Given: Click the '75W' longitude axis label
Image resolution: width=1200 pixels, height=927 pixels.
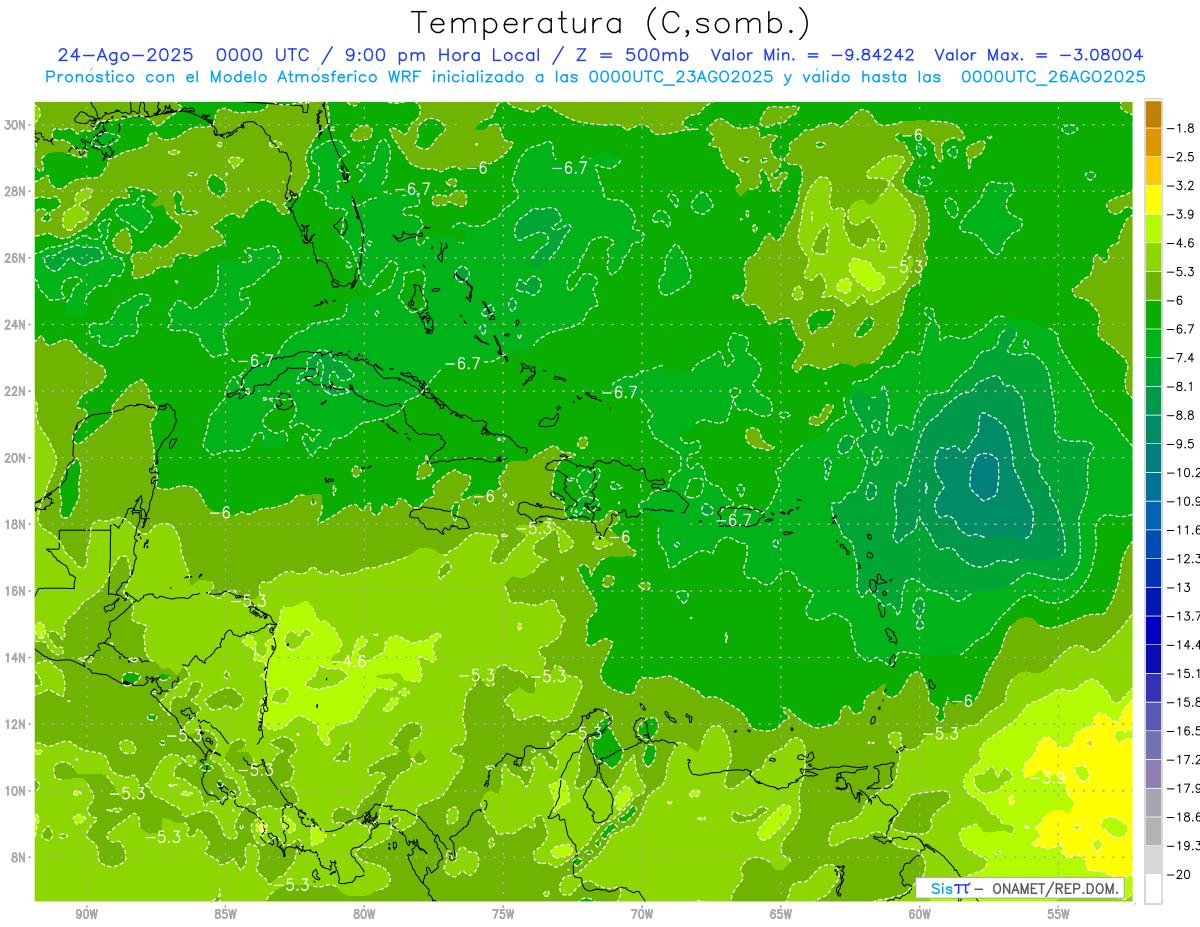Looking at the screenshot, I should [503, 913].
